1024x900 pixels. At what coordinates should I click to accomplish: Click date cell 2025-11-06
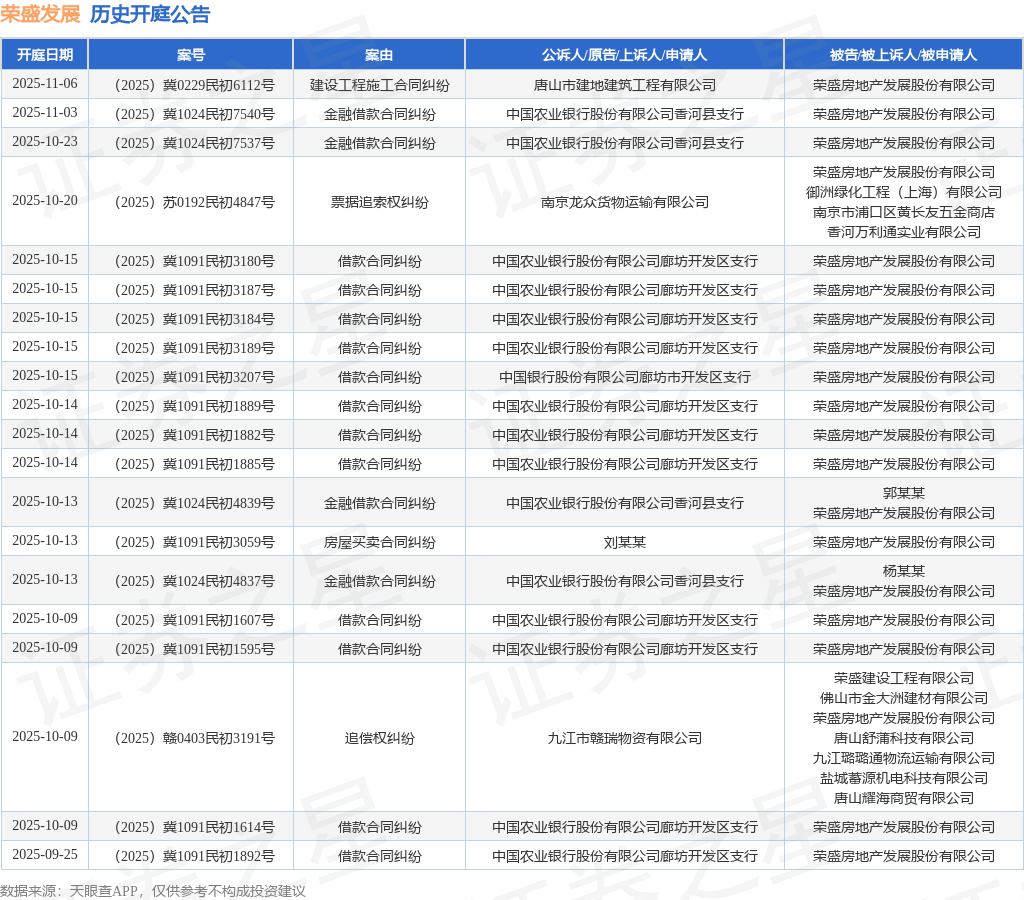[44, 84]
